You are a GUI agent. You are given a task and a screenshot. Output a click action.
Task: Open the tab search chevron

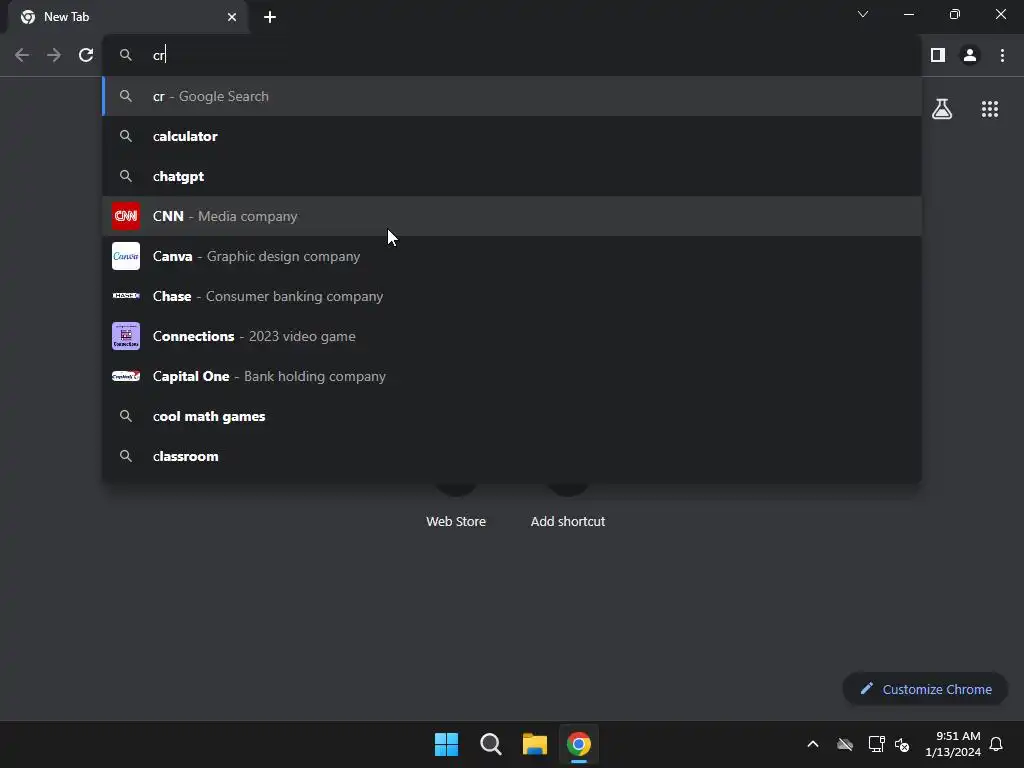pyautogui.click(x=863, y=14)
